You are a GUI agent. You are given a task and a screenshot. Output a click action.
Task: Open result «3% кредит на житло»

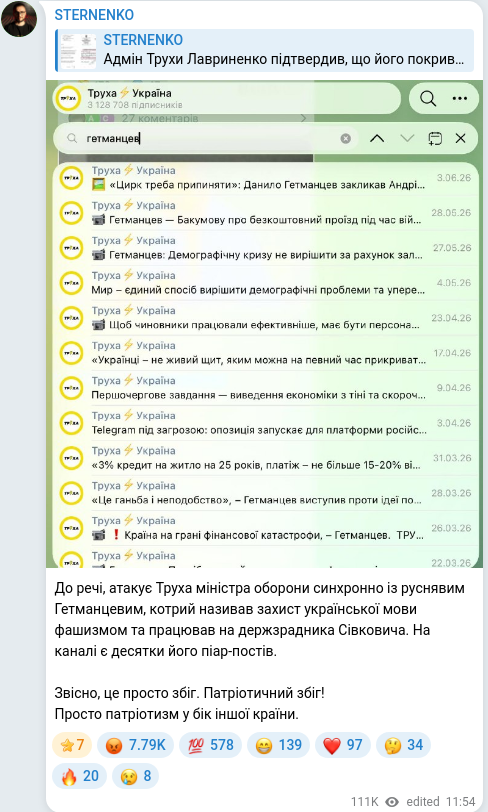click(266, 458)
